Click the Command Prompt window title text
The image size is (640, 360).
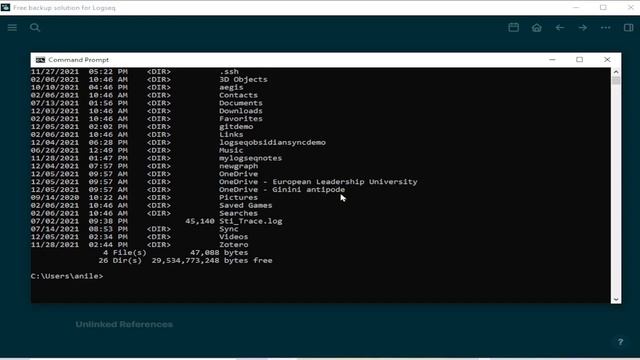(78, 60)
